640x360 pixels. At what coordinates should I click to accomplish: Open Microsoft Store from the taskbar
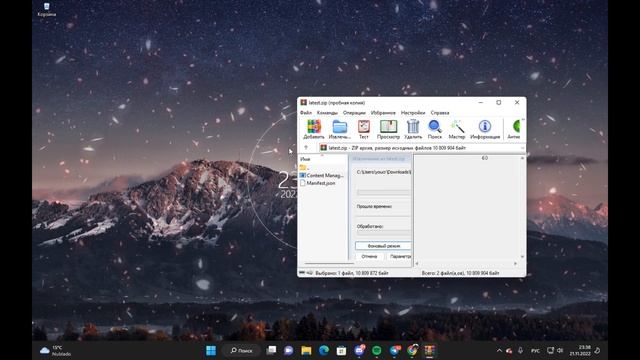pyautogui.click(x=341, y=350)
